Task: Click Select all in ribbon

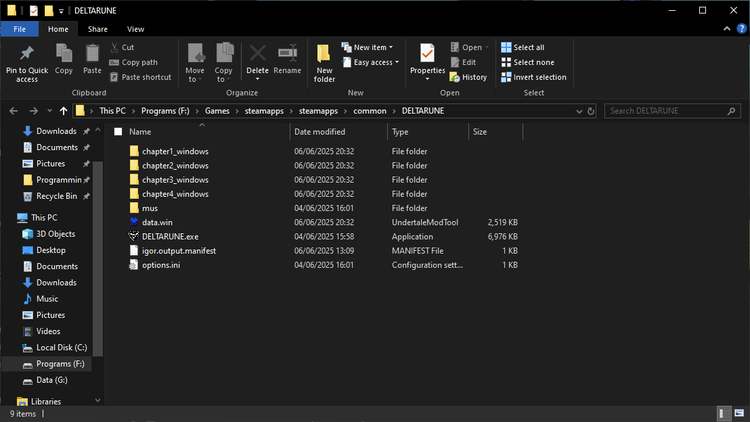Action: coord(523,47)
